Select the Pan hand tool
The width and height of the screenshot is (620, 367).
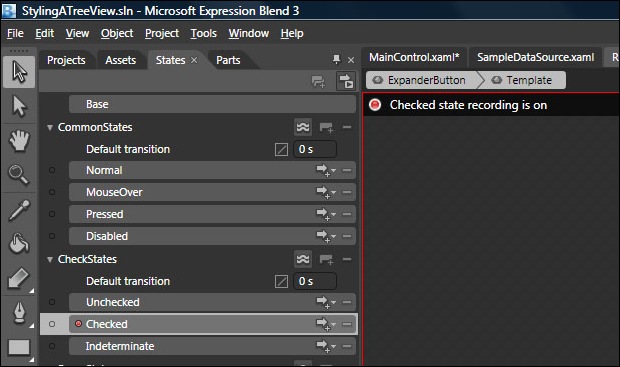pos(19,140)
